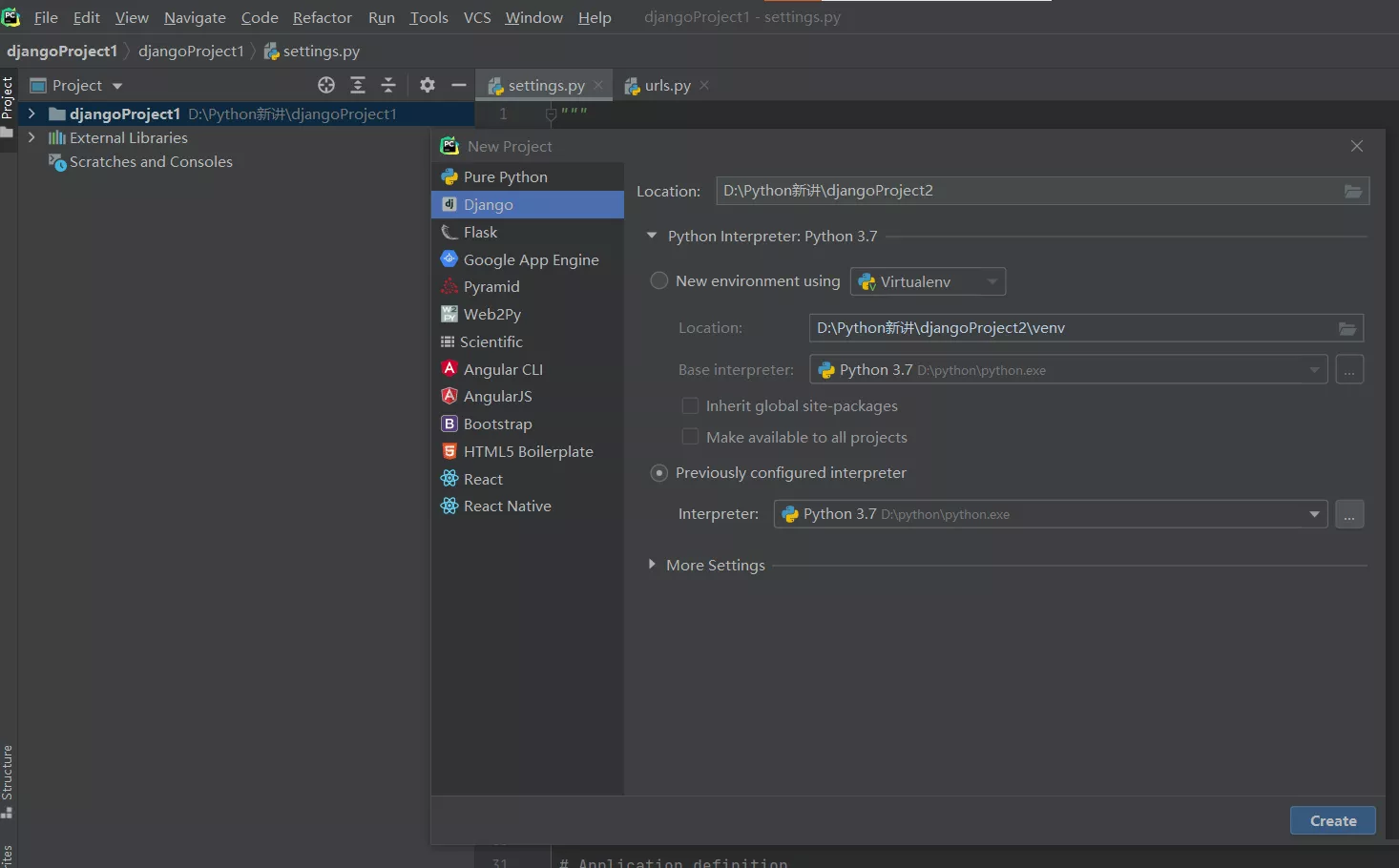The width and height of the screenshot is (1399, 868).
Task: Close the New Project dialog
Action: (x=1357, y=146)
